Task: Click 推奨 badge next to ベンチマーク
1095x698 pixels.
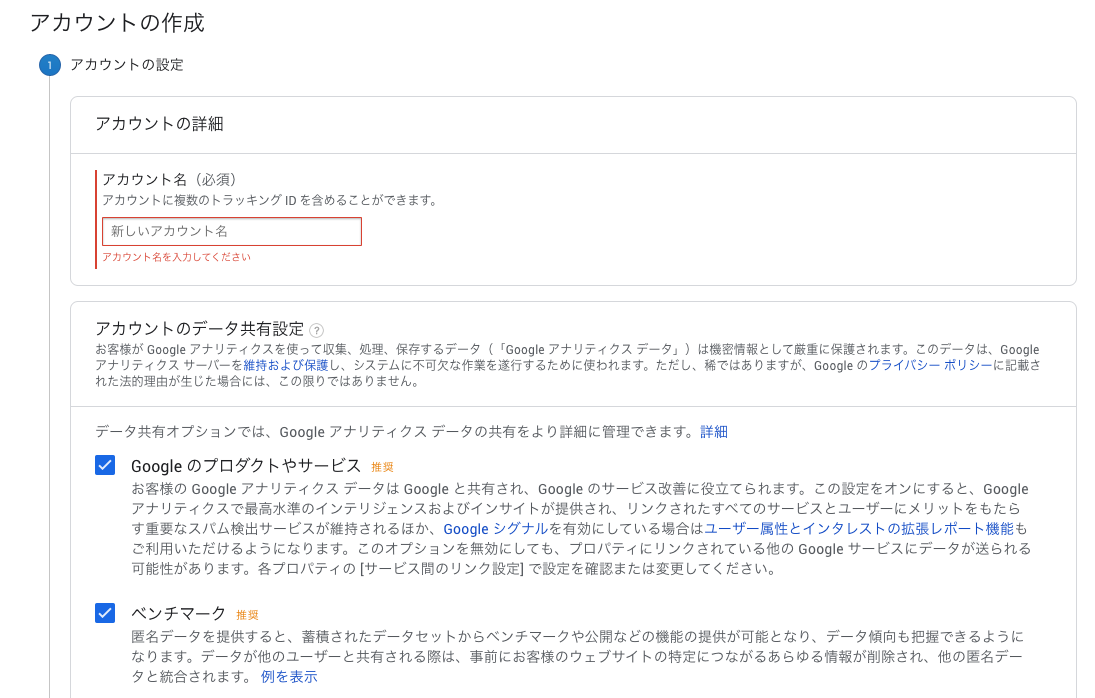Action: point(247,615)
